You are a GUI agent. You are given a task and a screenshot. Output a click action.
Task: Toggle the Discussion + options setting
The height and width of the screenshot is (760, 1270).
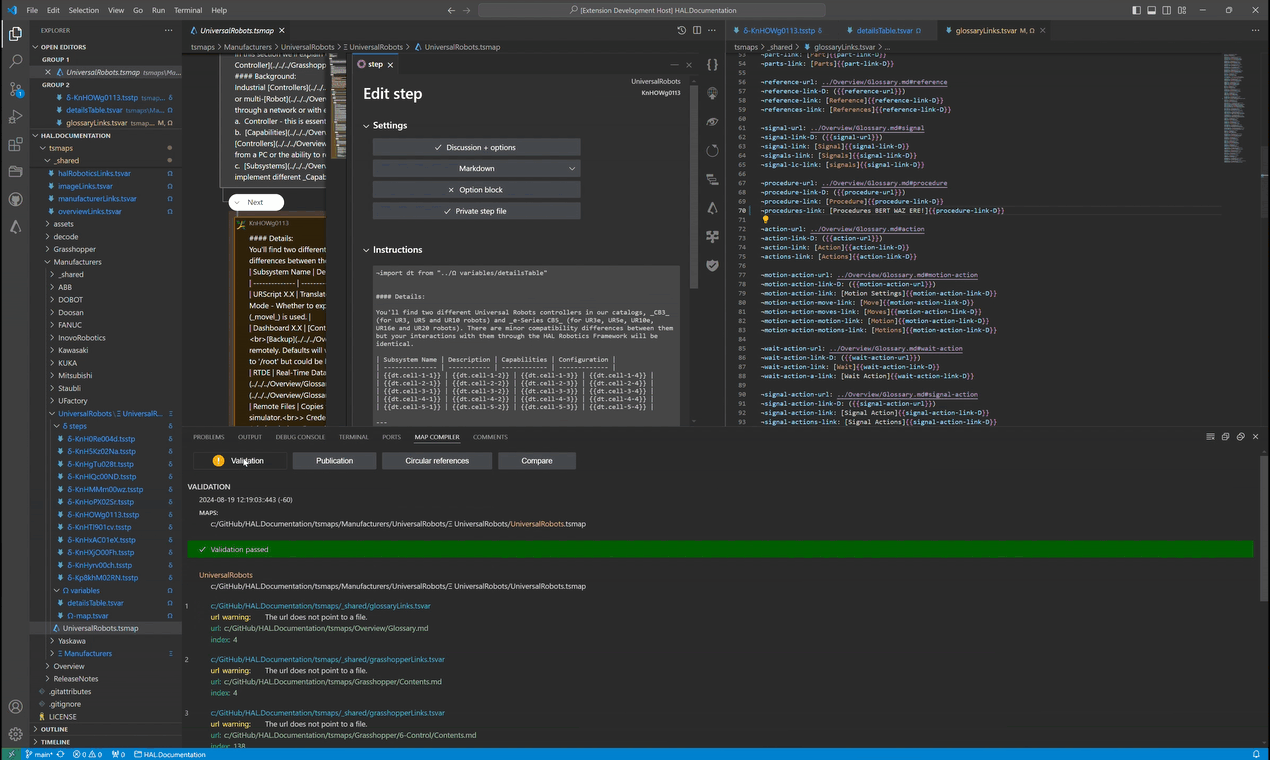tap(477, 147)
